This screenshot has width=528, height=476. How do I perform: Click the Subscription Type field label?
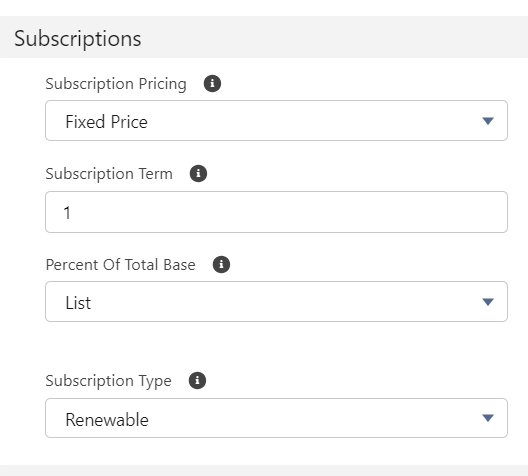point(108,381)
